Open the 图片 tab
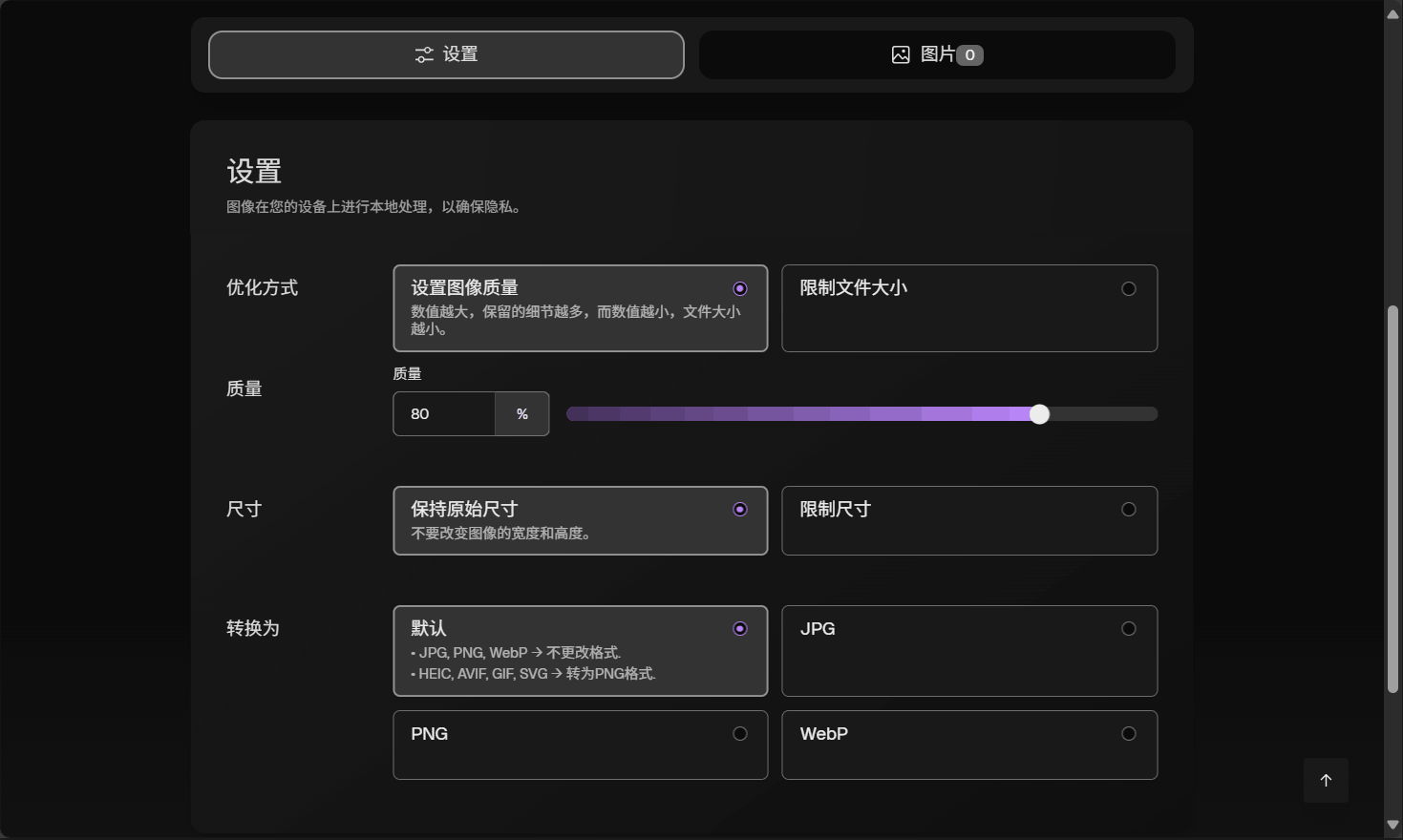The width and height of the screenshot is (1403, 840). [936, 55]
